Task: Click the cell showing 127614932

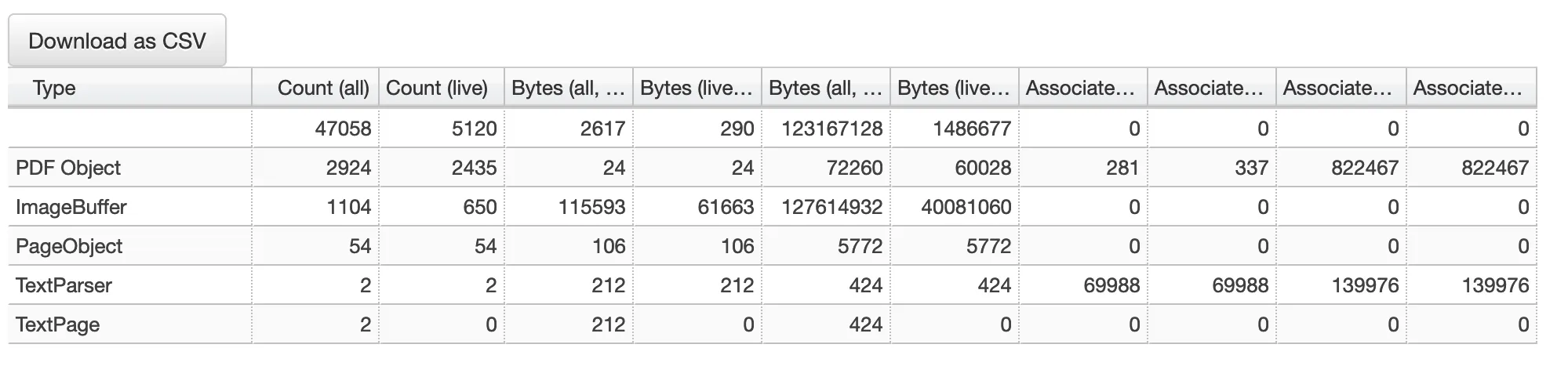Action: point(831,207)
